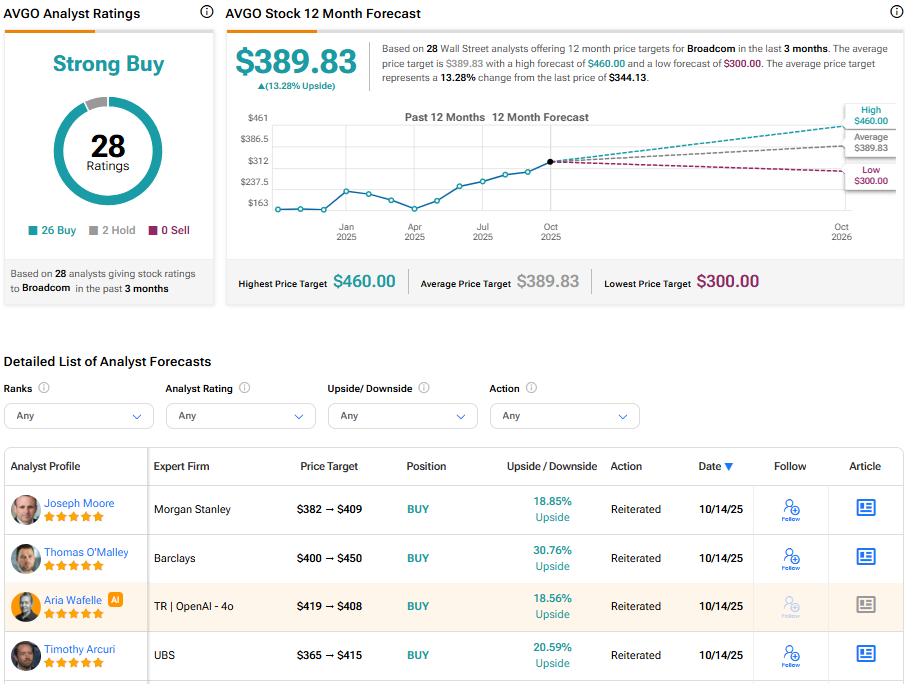Screen dimensions: 905x684
Task: Sort by Price Target column header
Action: (329, 466)
